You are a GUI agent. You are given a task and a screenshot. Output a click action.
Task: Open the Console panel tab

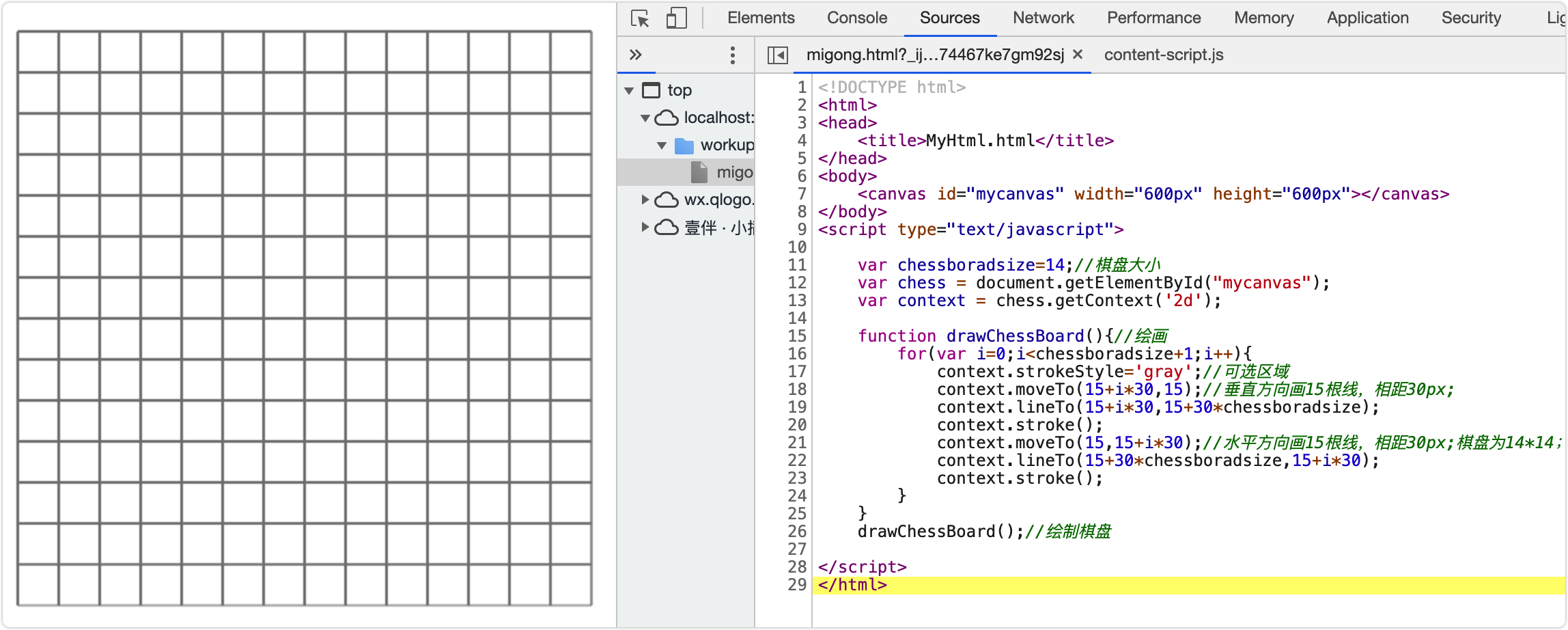(x=856, y=18)
